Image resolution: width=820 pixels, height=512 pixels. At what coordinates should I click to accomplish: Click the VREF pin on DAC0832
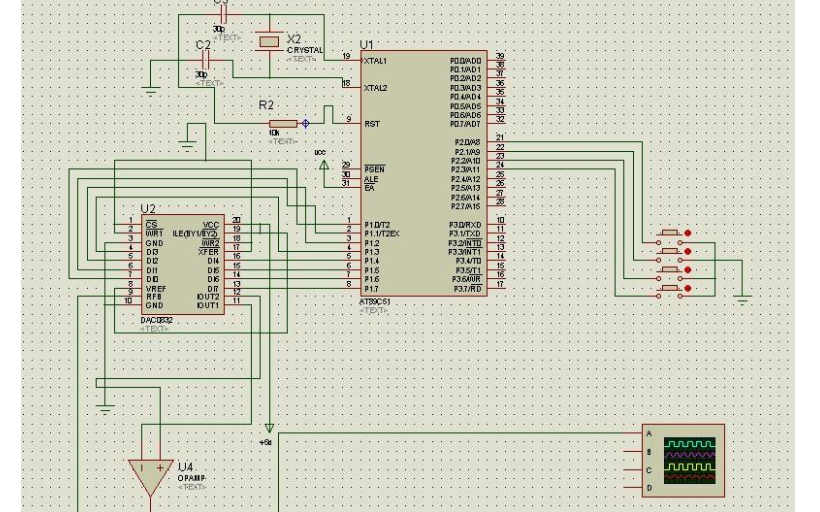tap(156, 288)
